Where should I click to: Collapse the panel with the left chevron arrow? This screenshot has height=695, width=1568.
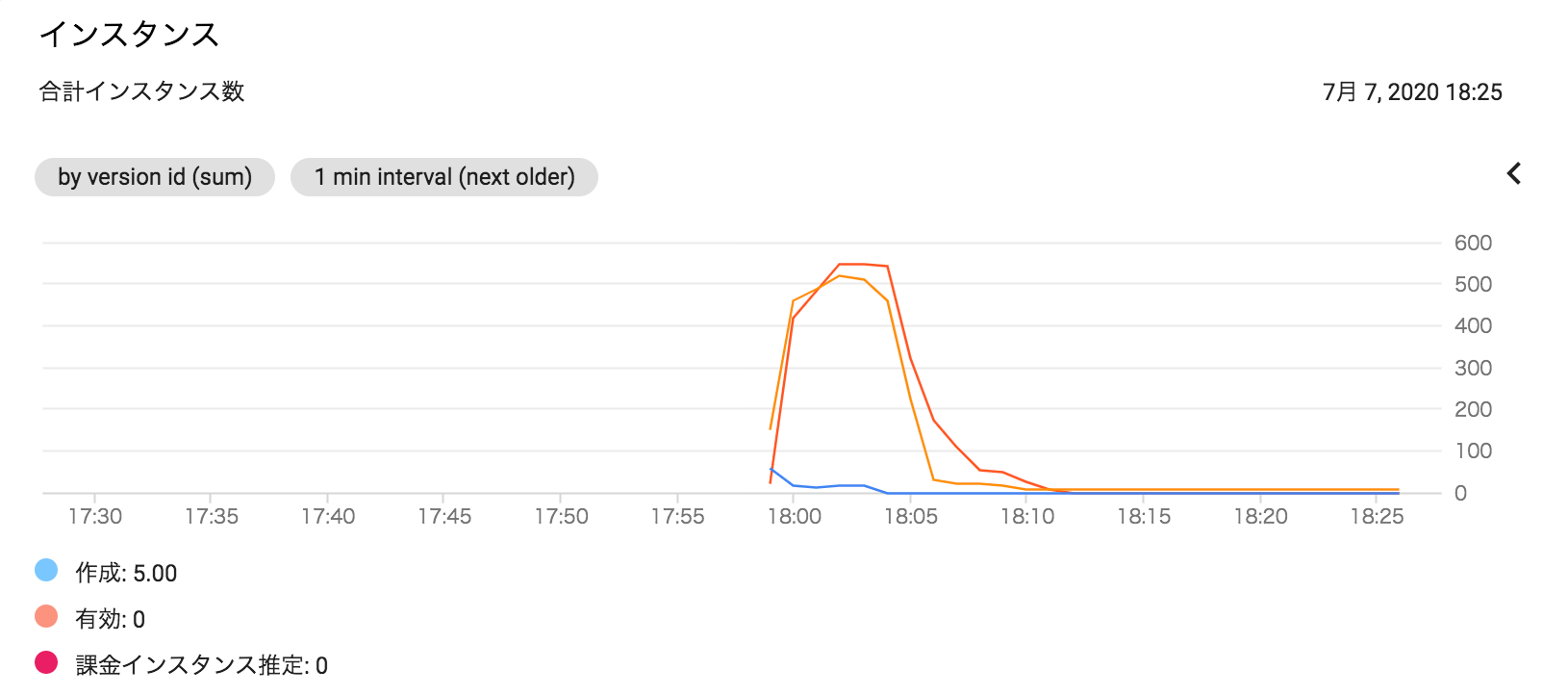[x=1514, y=174]
